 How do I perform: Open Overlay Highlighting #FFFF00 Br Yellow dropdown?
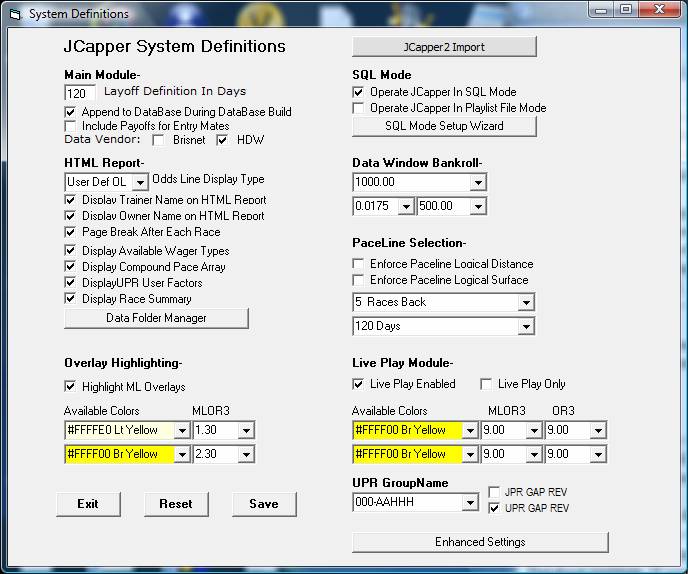pos(182,454)
